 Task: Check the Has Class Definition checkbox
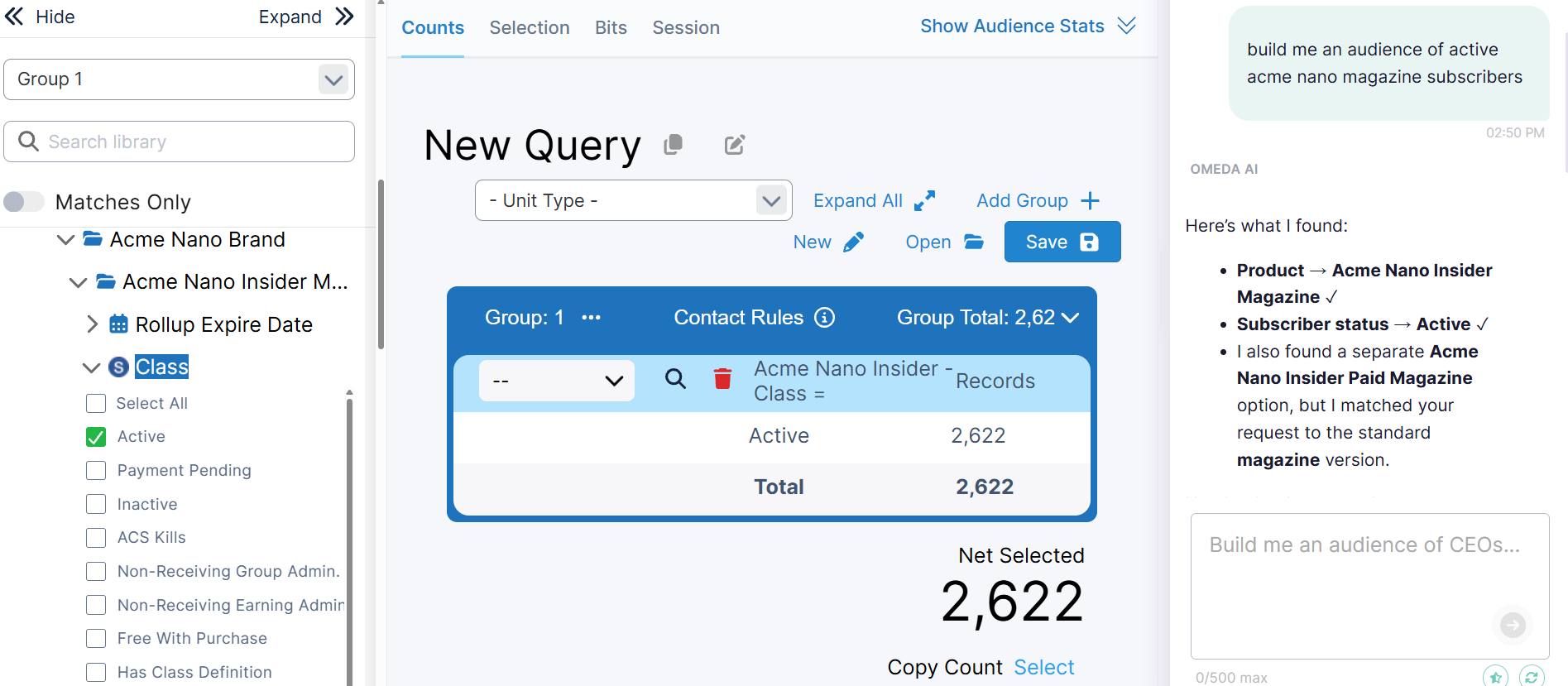[96, 672]
